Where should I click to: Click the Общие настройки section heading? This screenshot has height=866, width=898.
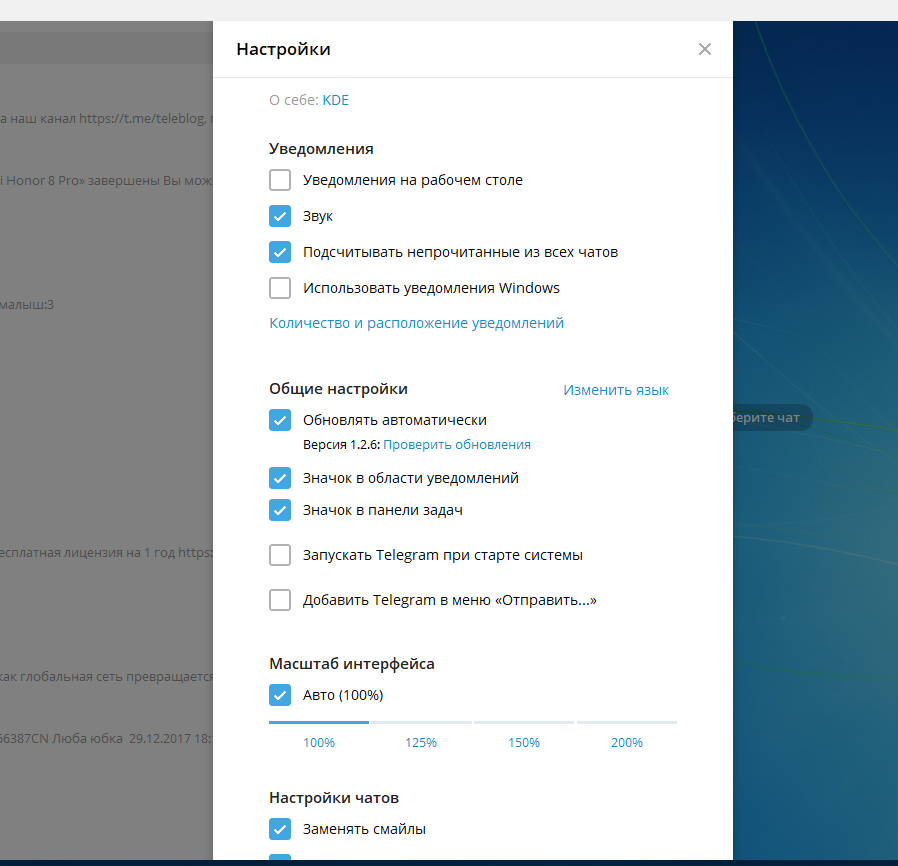338,389
